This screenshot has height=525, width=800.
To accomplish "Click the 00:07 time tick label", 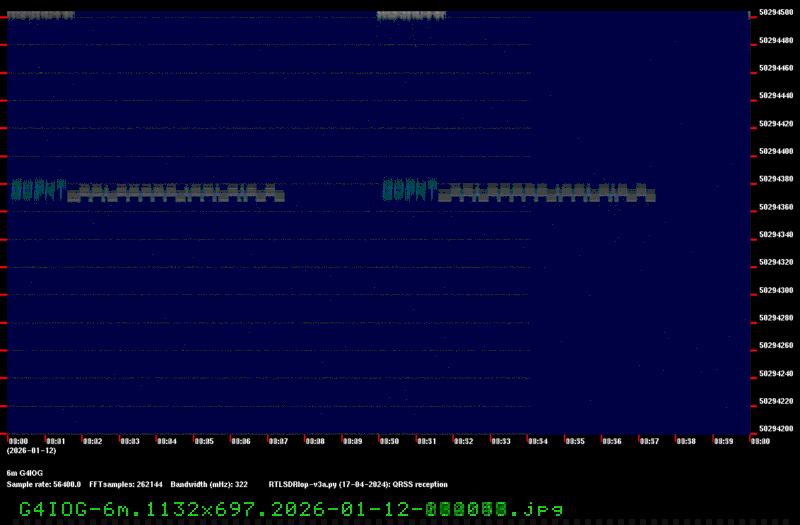I will 278,441.
